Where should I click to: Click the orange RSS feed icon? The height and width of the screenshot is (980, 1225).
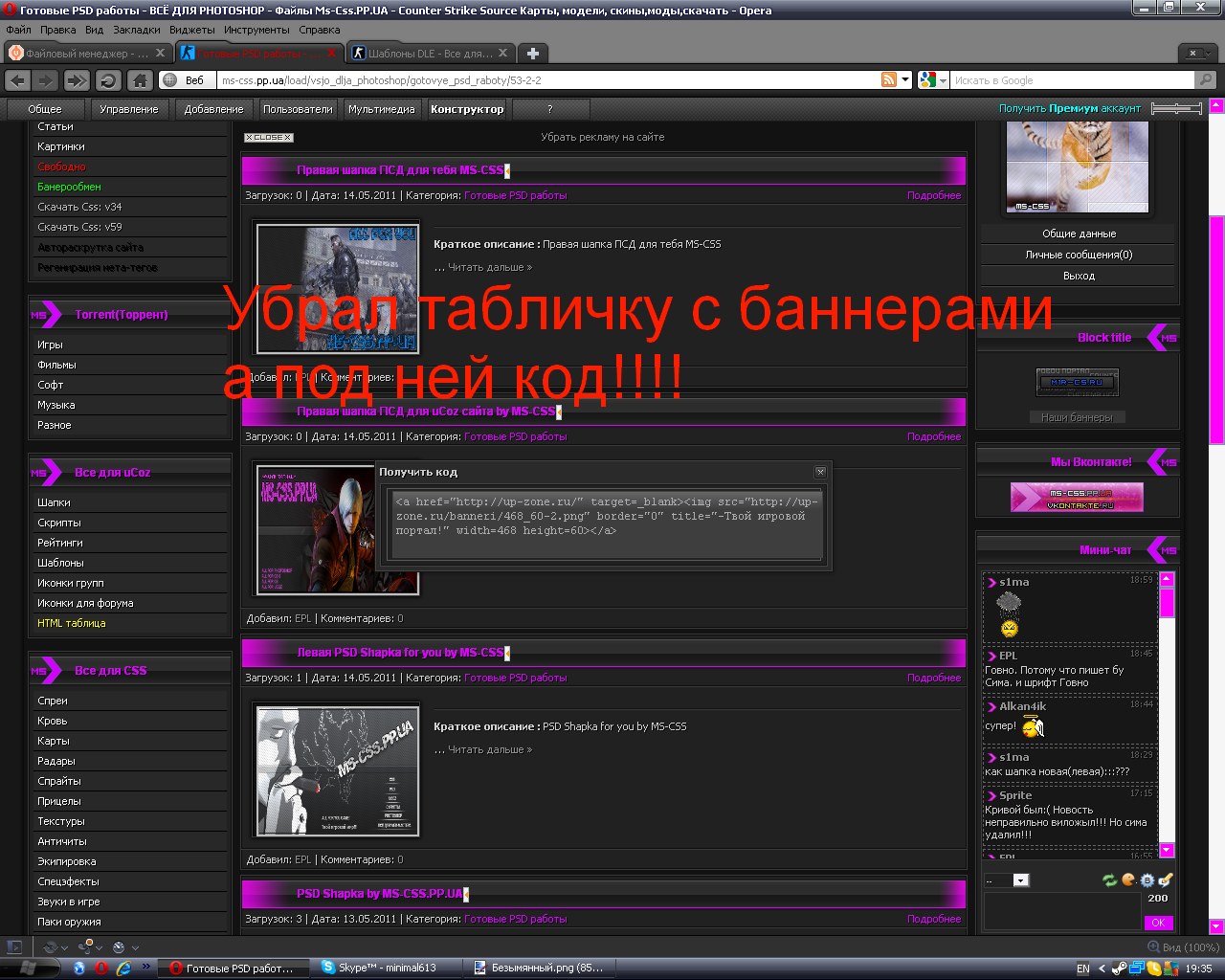(x=889, y=80)
